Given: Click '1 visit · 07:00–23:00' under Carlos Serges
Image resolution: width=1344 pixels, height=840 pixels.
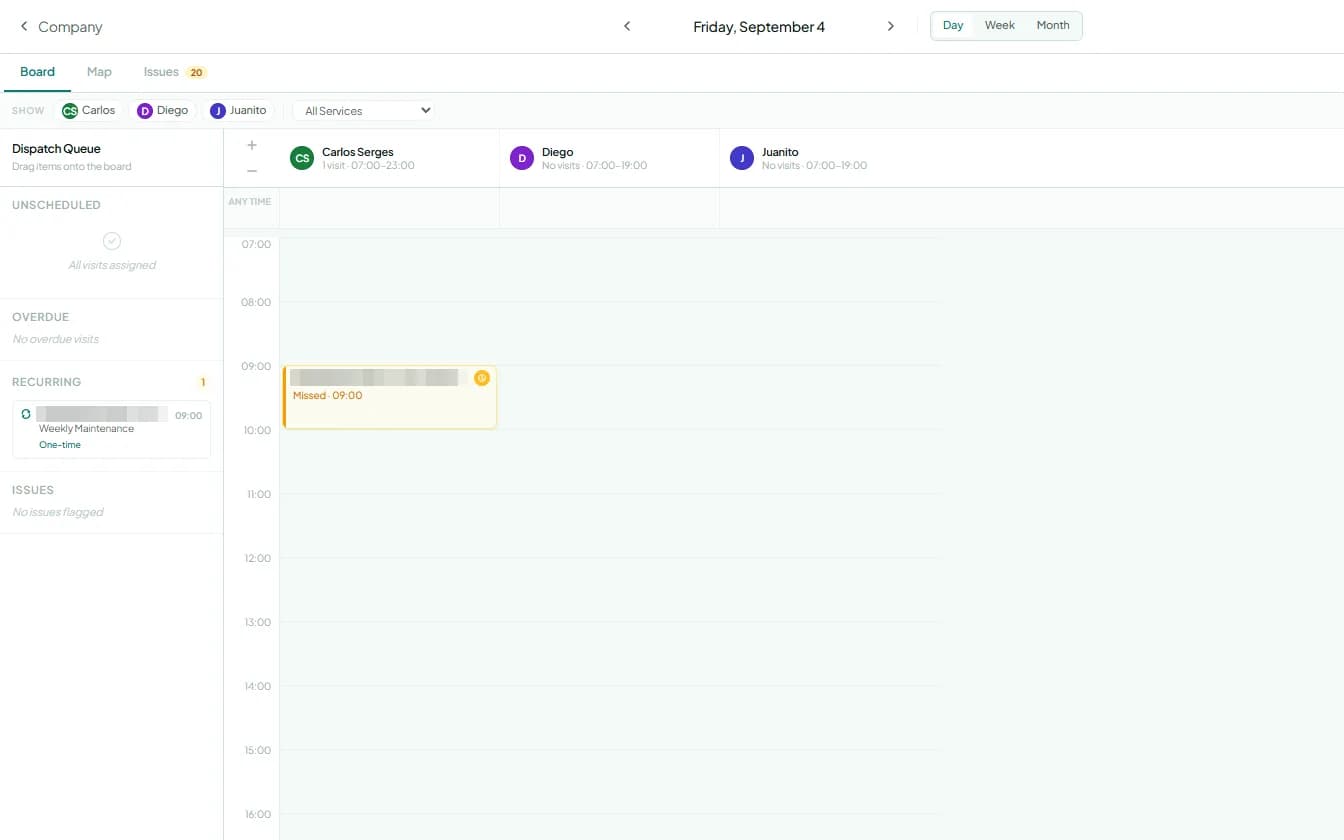Looking at the screenshot, I should tap(368, 166).
